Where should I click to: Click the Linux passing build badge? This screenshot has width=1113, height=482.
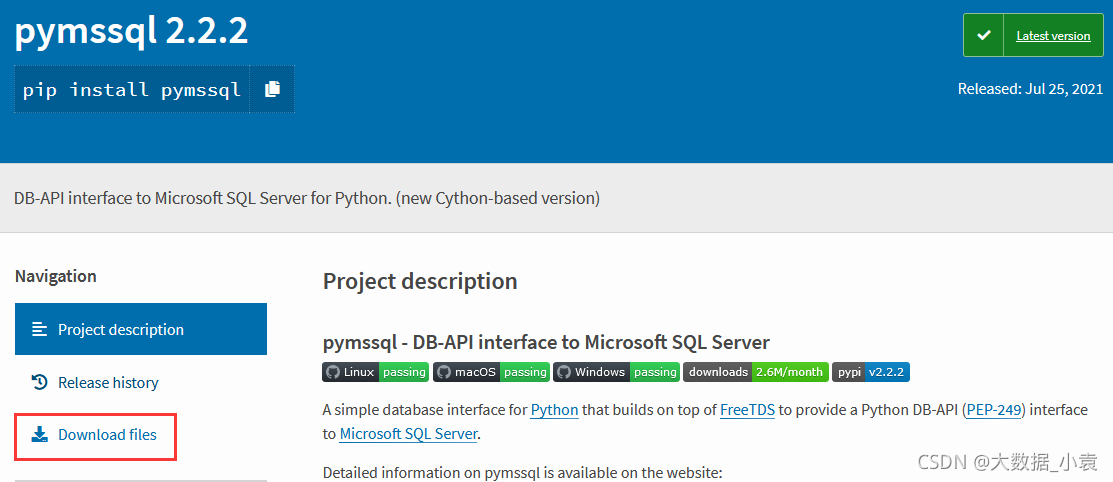375,372
